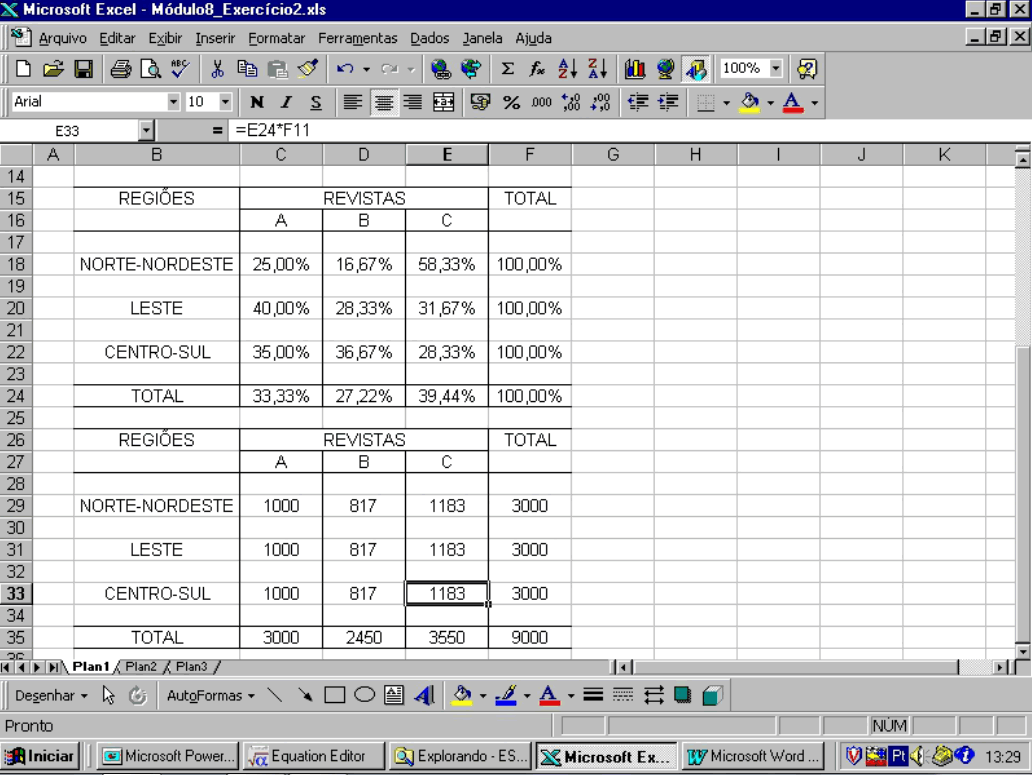Click the AutoSum sigma icon

tap(508, 69)
